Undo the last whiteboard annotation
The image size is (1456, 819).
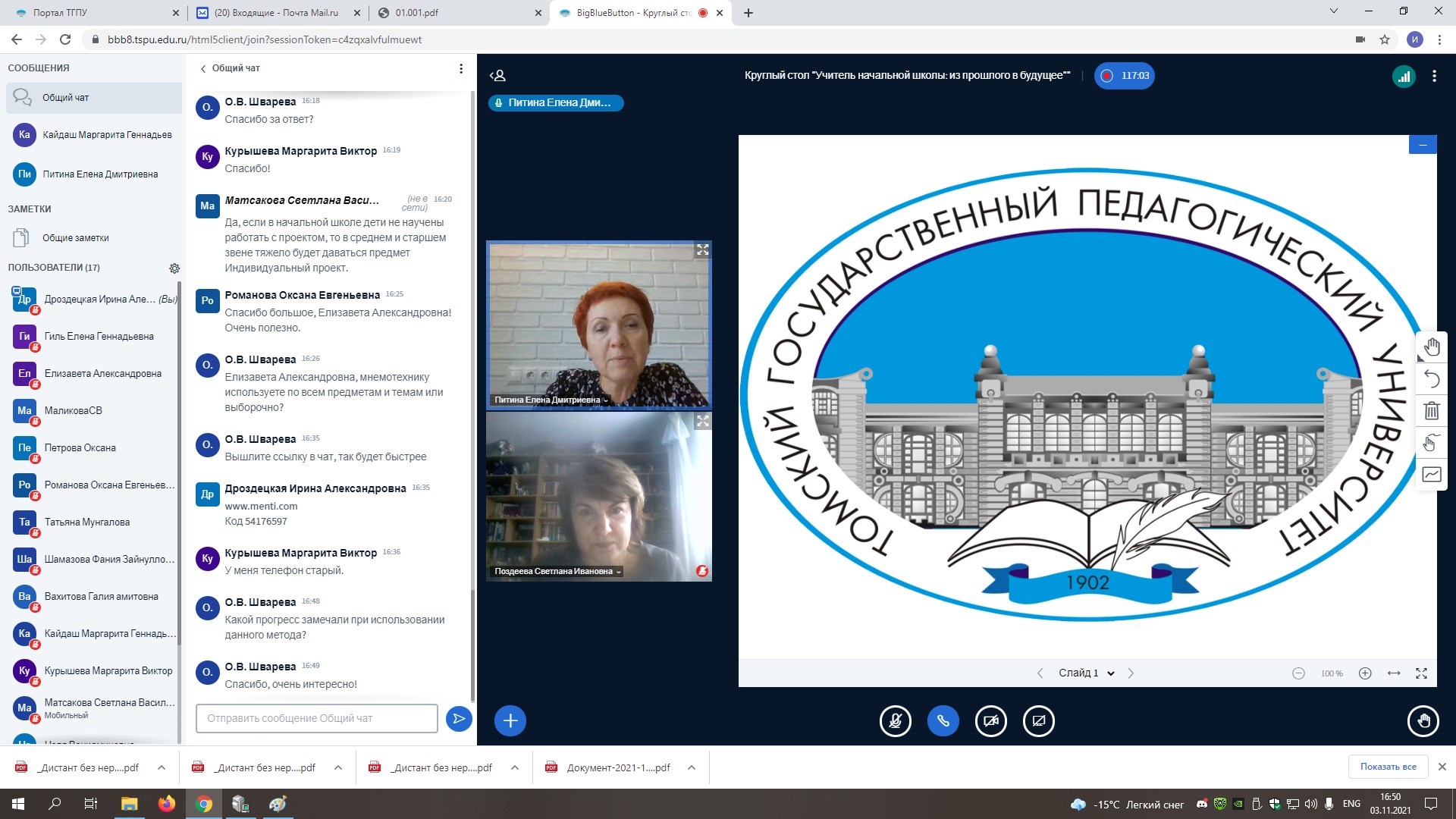pyautogui.click(x=1432, y=378)
